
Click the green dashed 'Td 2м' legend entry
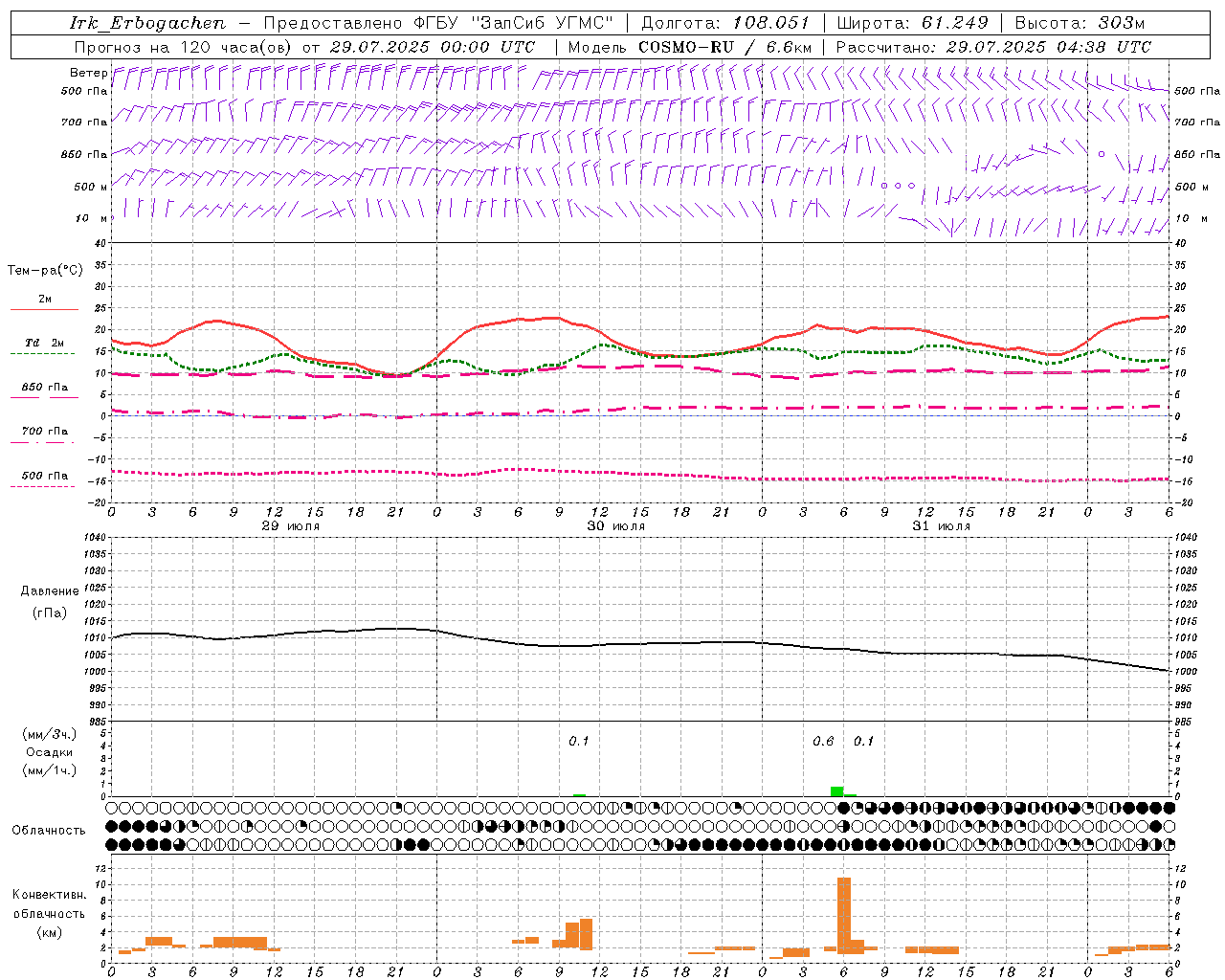tap(44, 346)
